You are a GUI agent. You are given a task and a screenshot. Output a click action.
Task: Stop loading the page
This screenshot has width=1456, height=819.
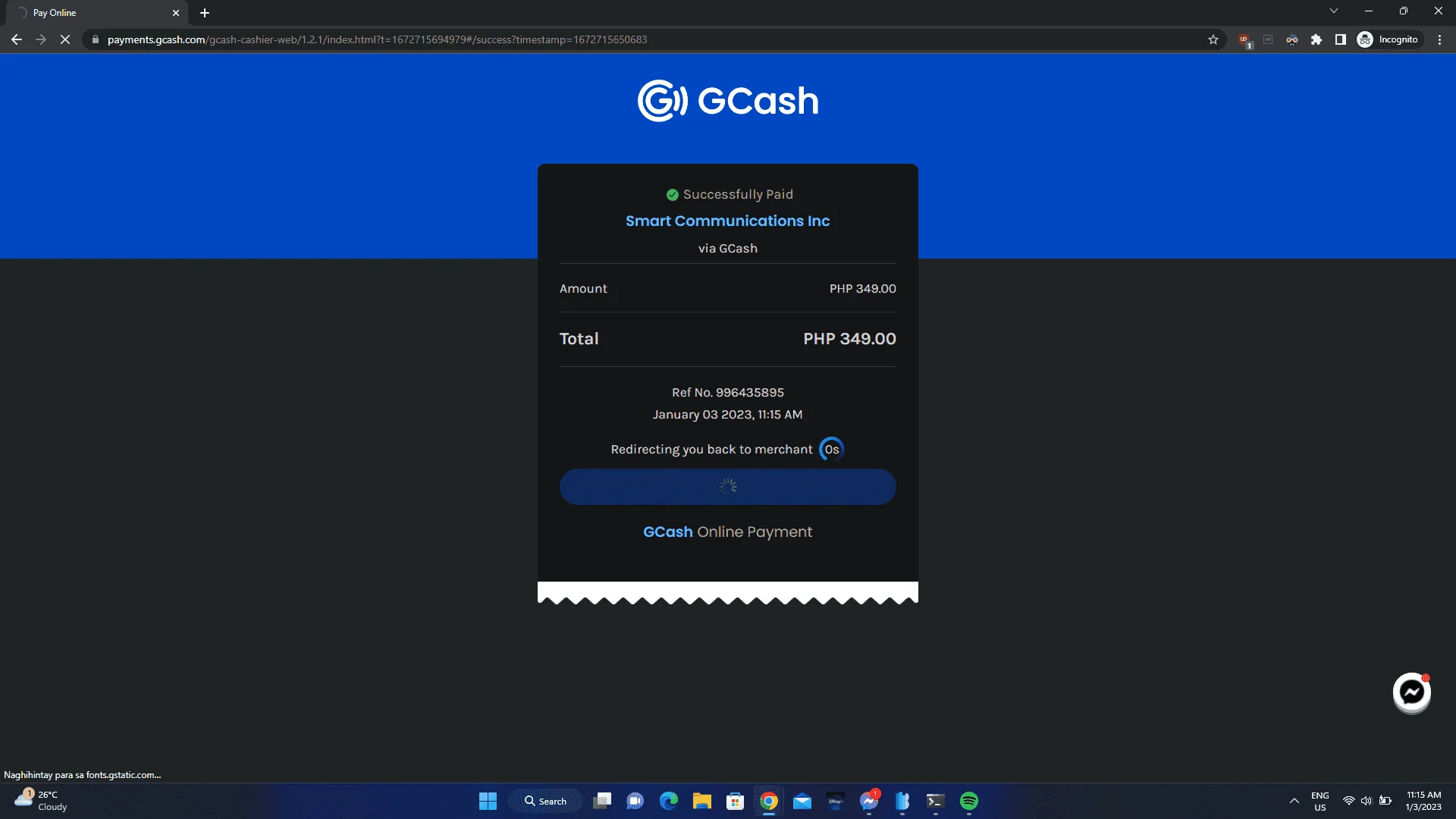click(65, 39)
